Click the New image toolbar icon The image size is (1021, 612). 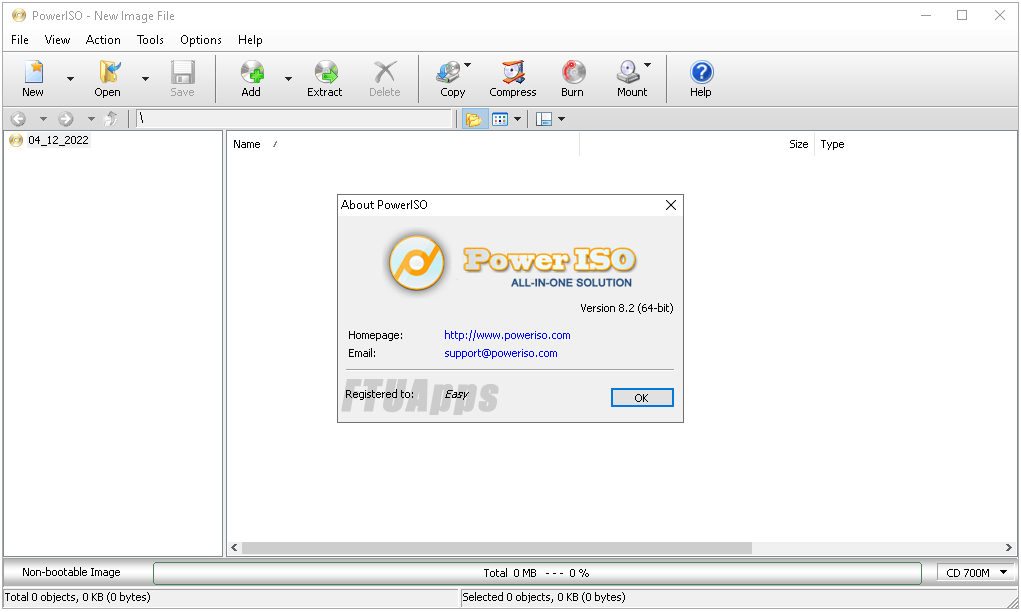pyautogui.click(x=33, y=72)
